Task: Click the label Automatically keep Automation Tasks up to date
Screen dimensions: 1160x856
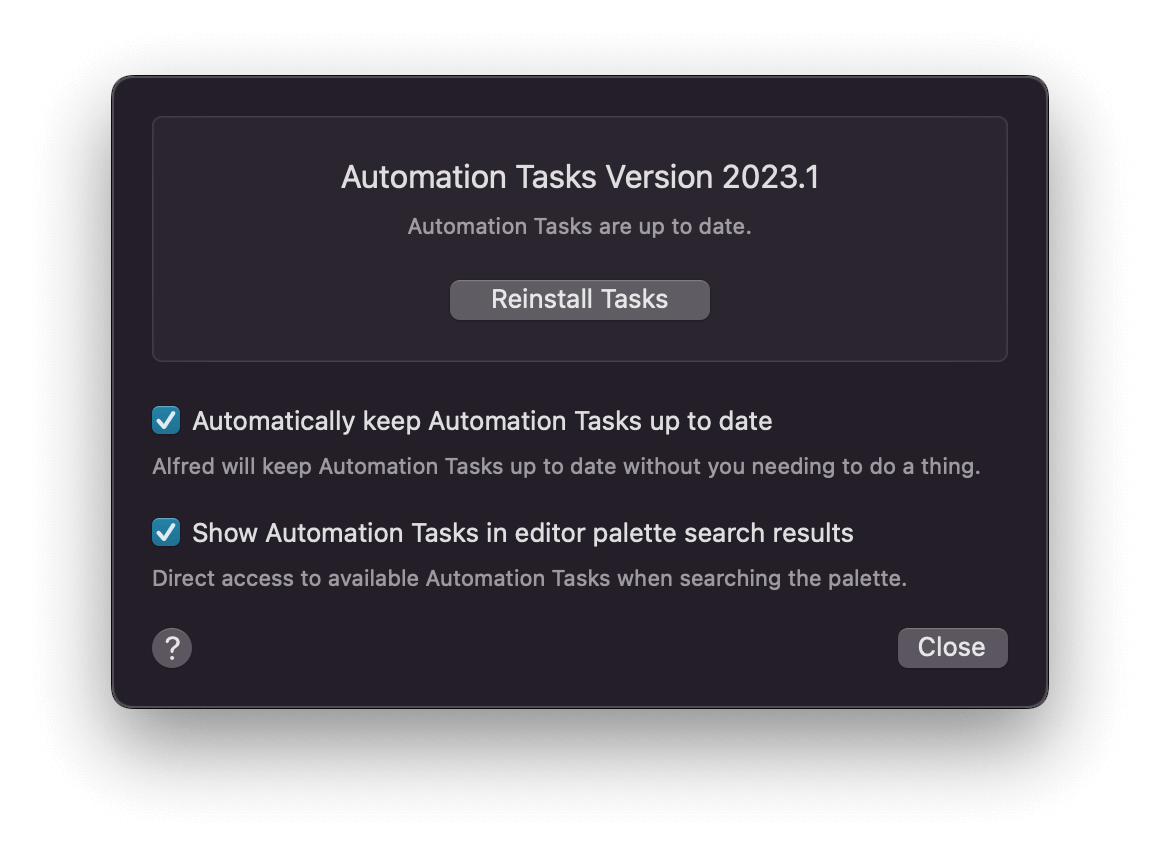Action: click(x=484, y=420)
